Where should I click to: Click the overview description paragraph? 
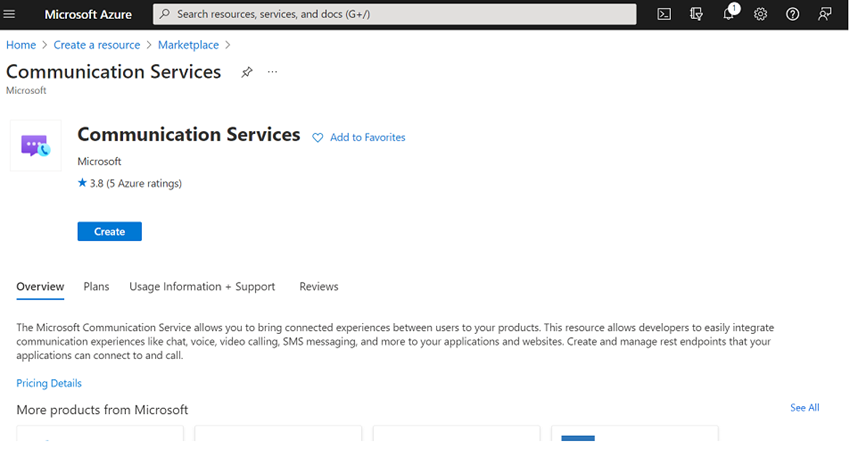pyautogui.click(x=395, y=342)
